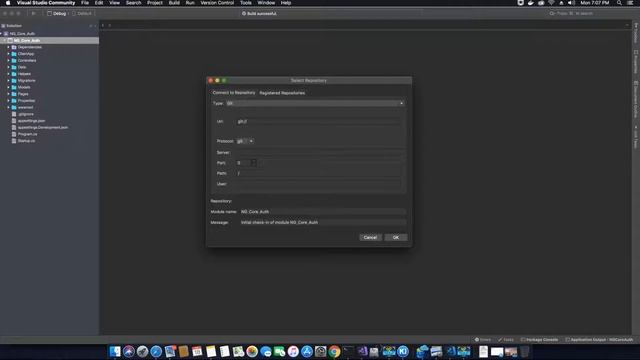
Task: Select the appsettings.json file
Action: tap(31, 121)
